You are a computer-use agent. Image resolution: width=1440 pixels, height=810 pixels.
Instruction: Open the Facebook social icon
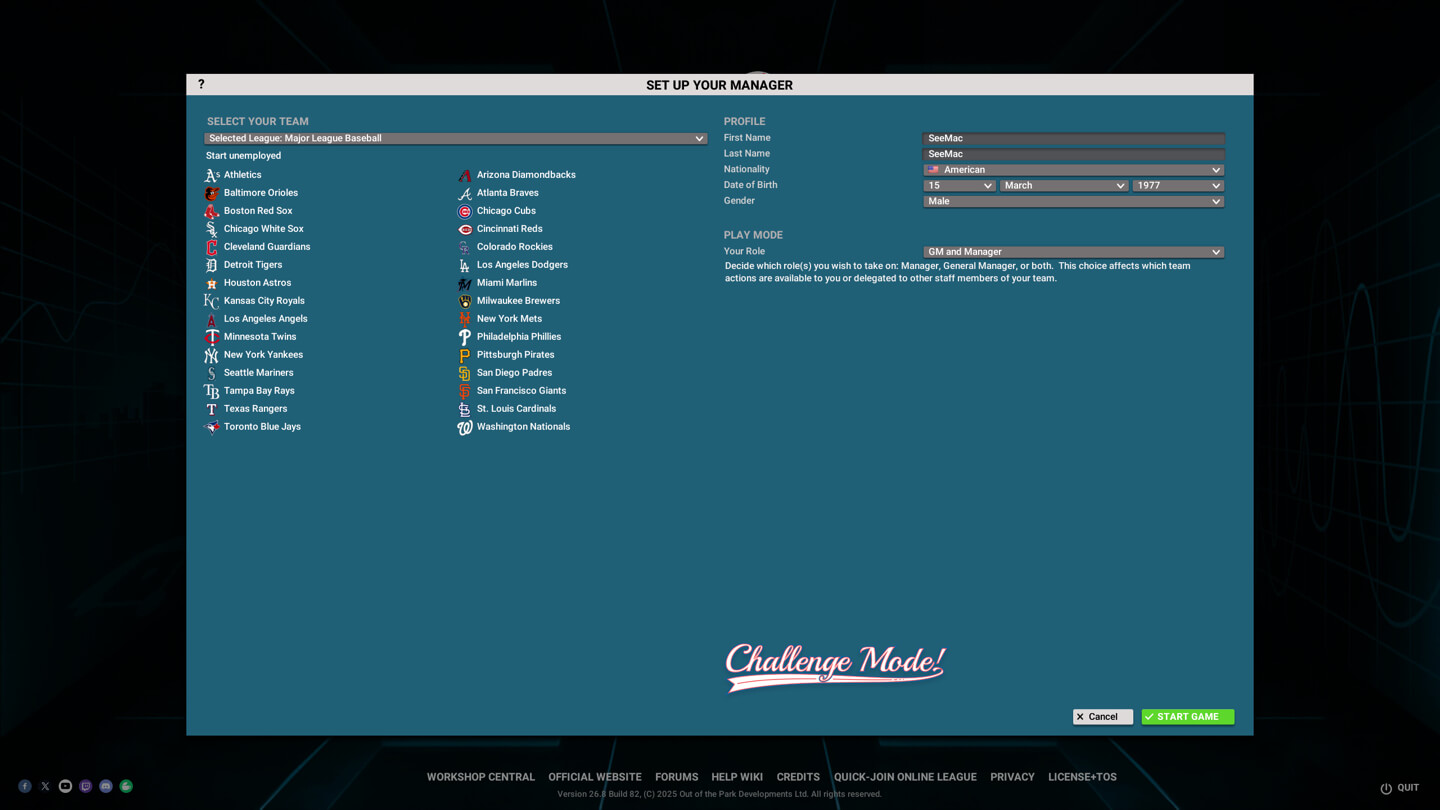(x=25, y=786)
